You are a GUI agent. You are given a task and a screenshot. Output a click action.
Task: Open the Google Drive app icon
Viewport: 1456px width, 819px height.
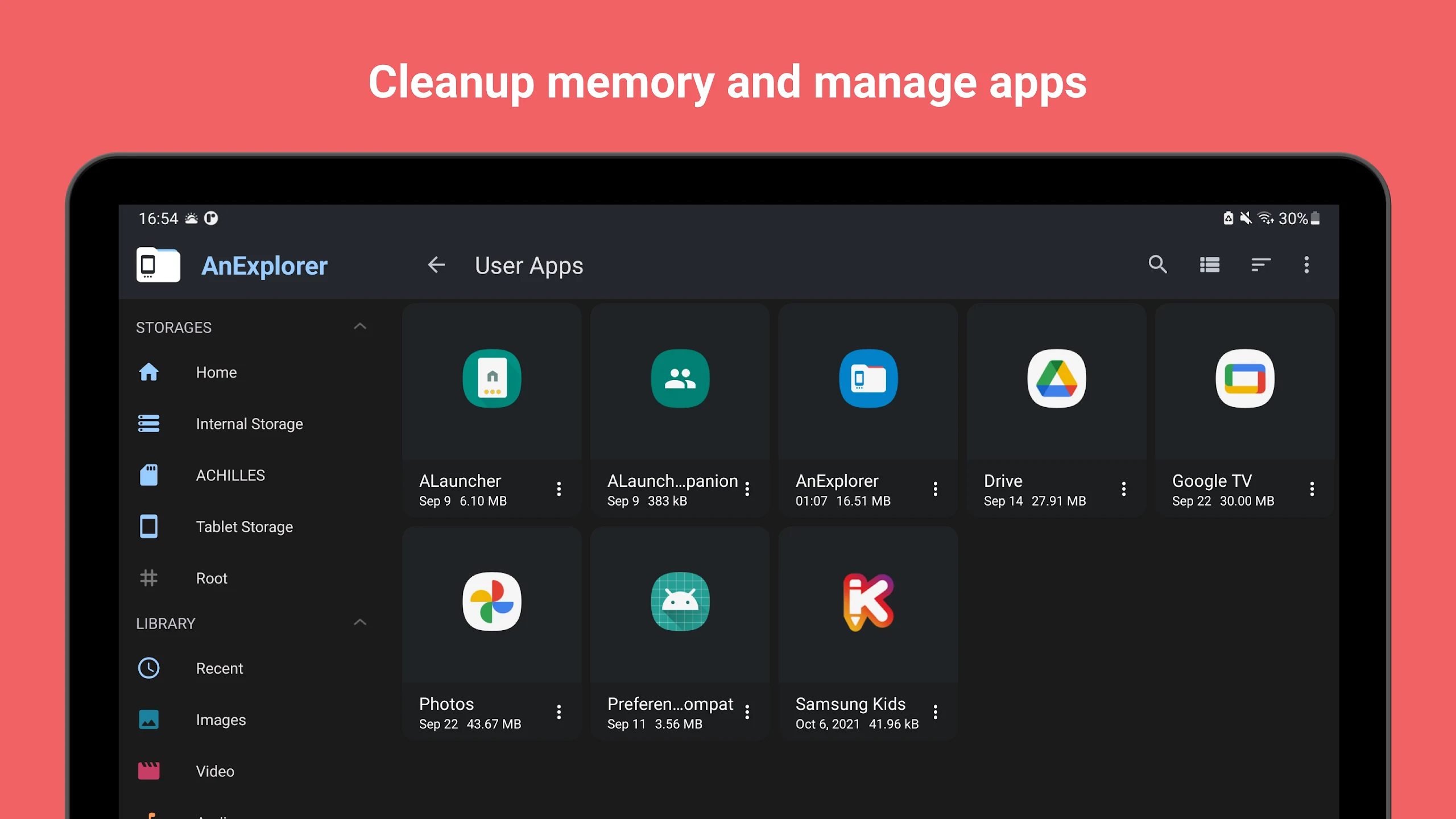click(x=1057, y=378)
